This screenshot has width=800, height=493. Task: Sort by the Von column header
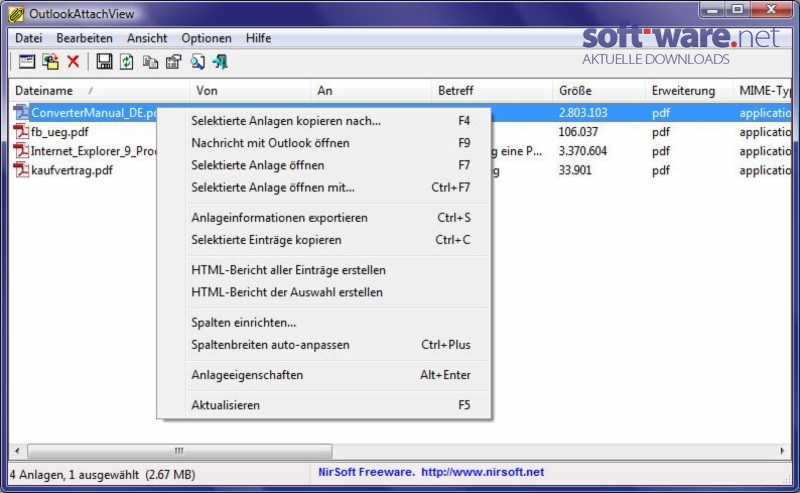[x=250, y=90]
